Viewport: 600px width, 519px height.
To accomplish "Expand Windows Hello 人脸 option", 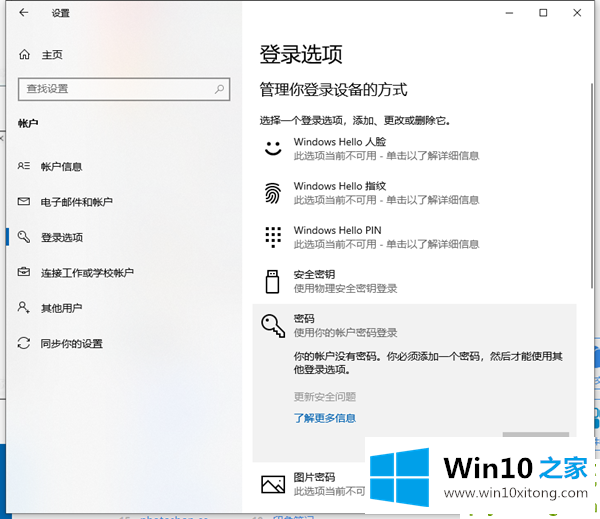I will click(x=414, y=149).
